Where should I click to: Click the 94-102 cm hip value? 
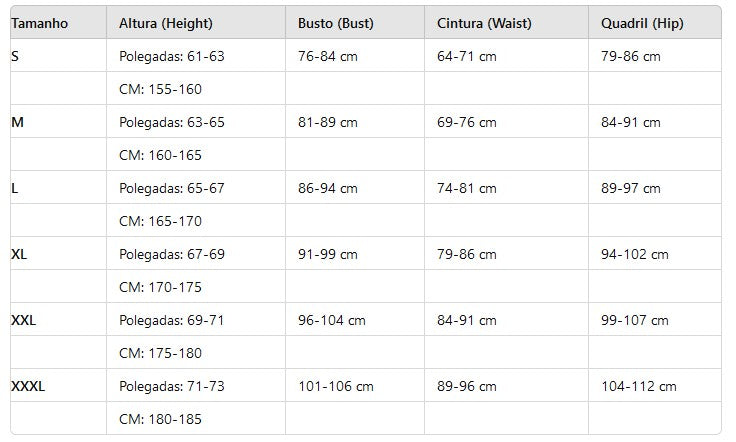pos(635,254)
